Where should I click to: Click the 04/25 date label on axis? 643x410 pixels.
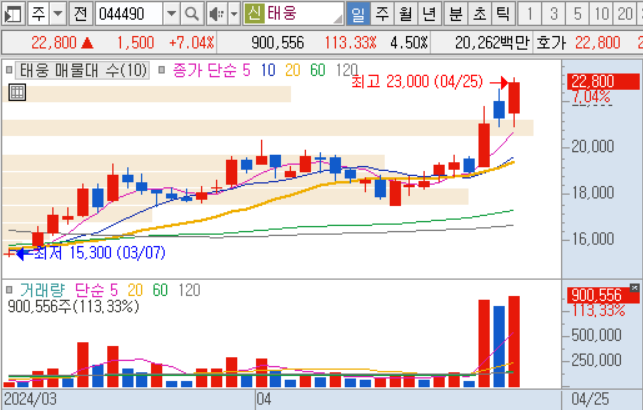coord(590,399)
